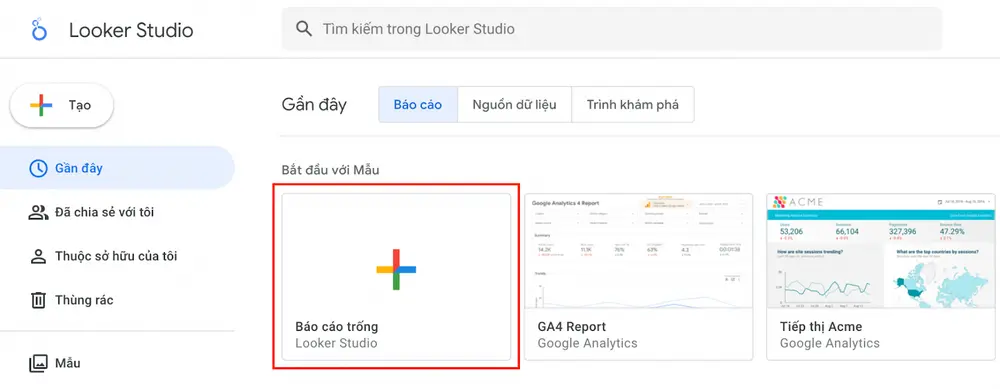Click the trash can icon
1000x389 pixels.
click(38, 300)
